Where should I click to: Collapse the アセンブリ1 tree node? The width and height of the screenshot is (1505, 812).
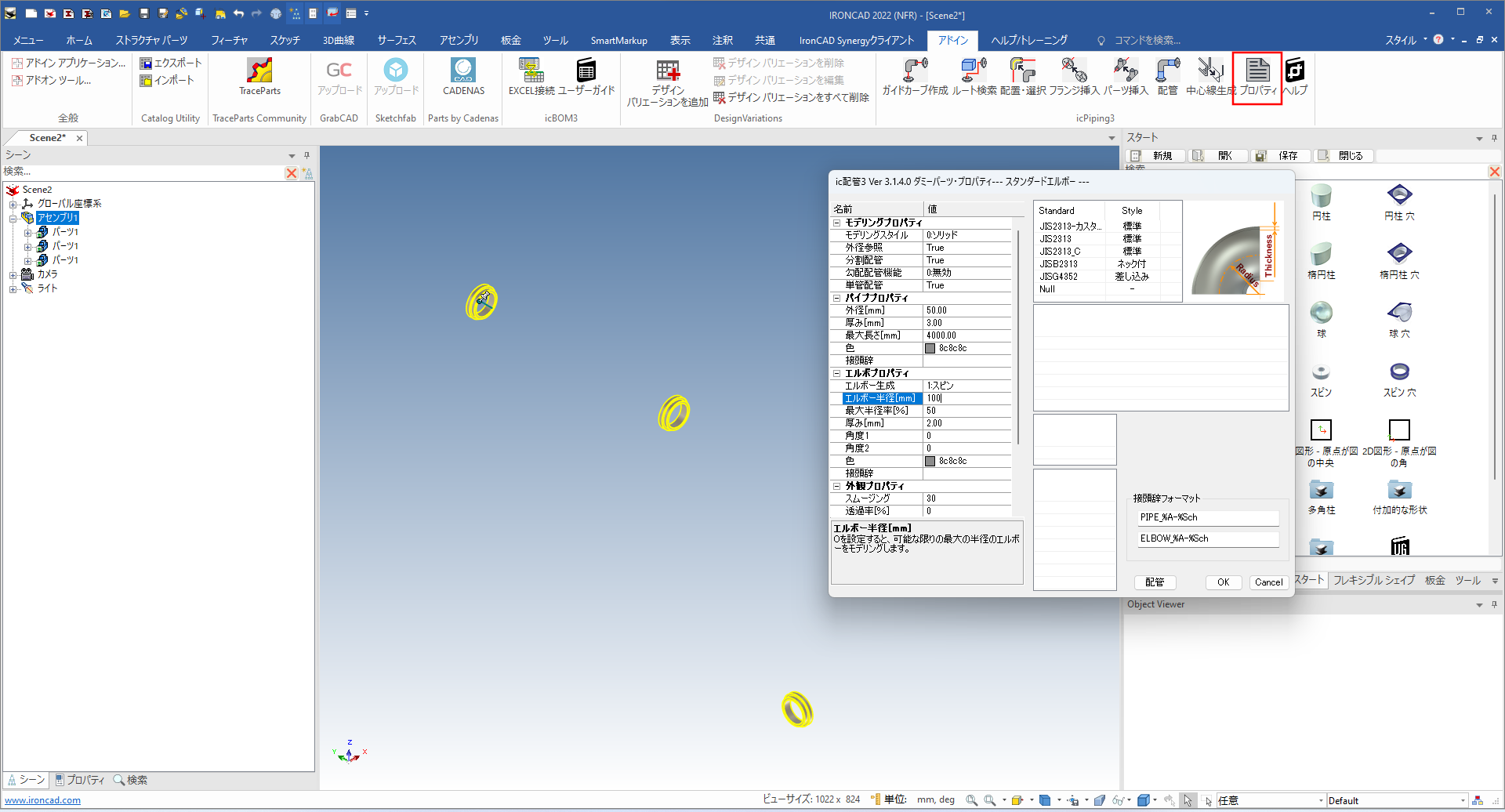(x=13, y=218)
